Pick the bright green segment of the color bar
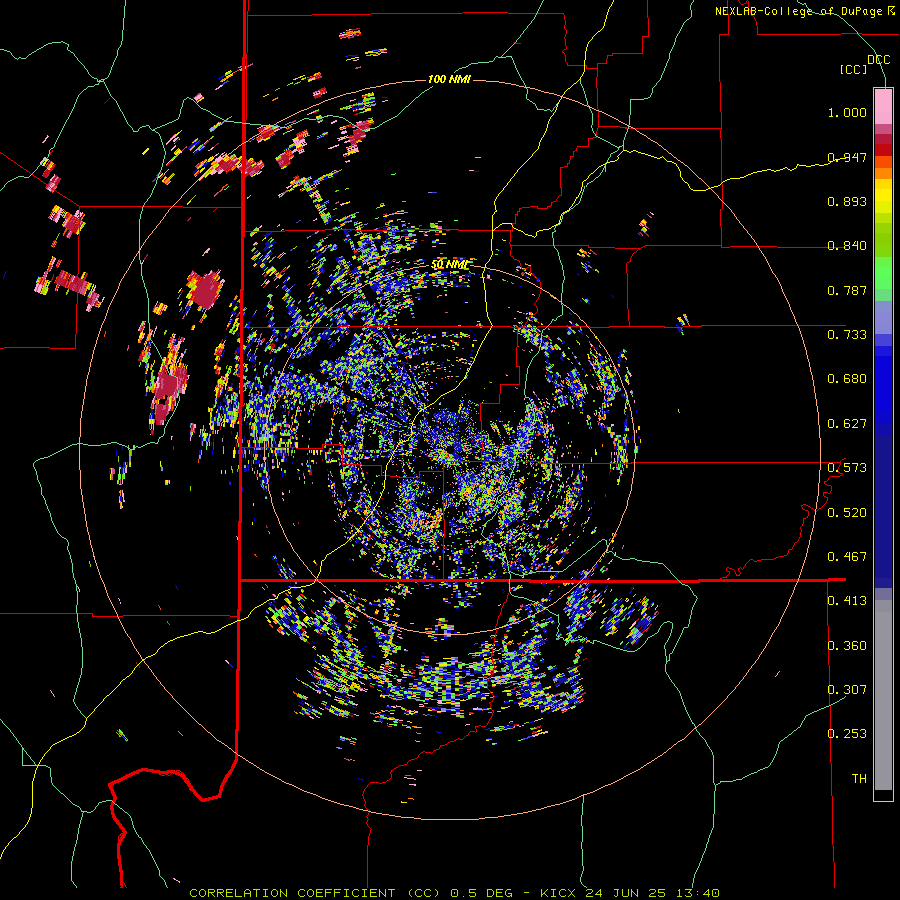Screen dimensions: 900x900 point(883,273)
